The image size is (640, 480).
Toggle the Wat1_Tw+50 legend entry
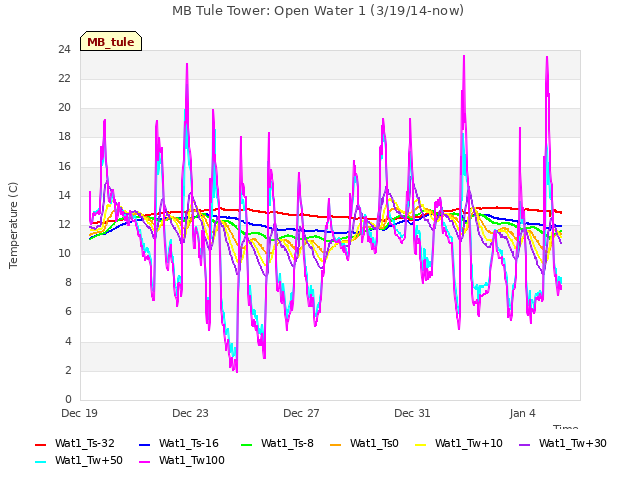point(79,460)
